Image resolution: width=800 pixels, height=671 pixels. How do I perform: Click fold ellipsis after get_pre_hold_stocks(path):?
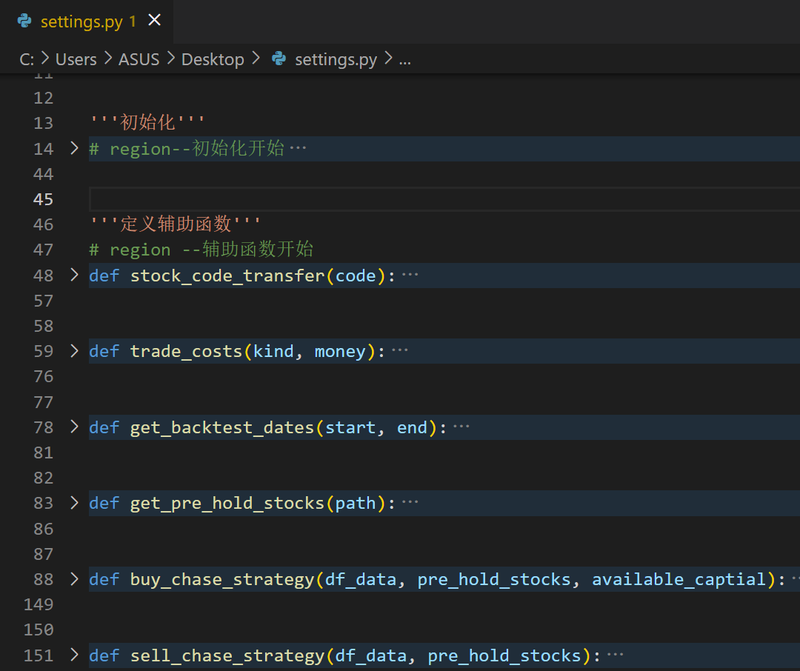[x=410, y=503]
